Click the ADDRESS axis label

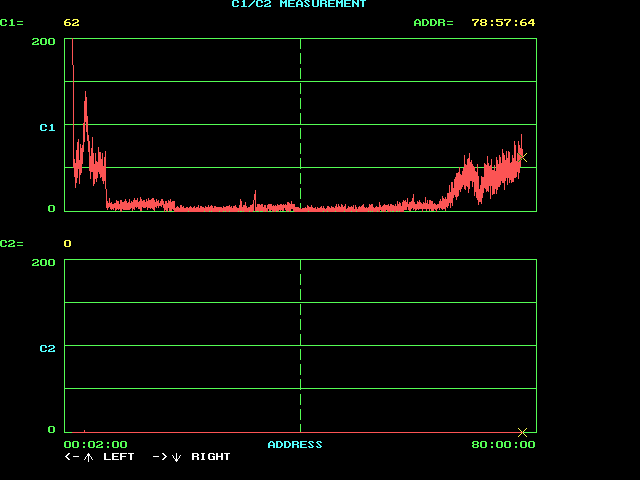[x=295, y=444]
